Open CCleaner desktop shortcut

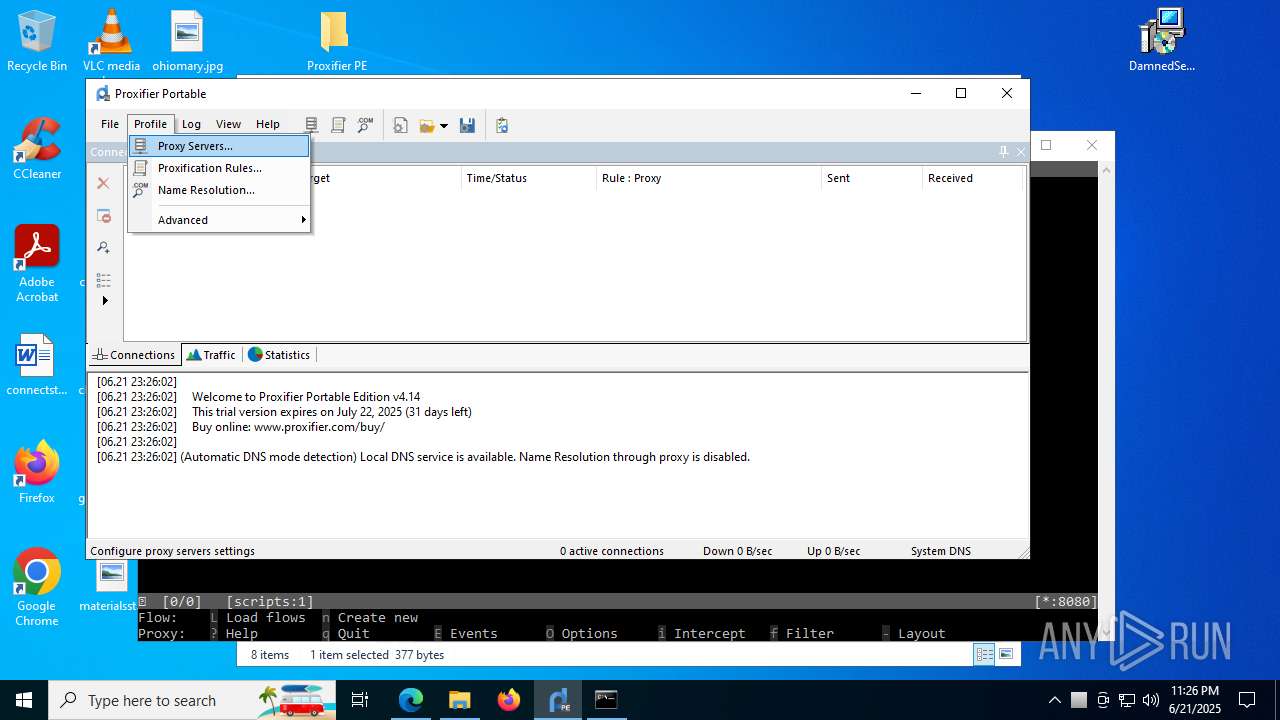coord(37,149)
